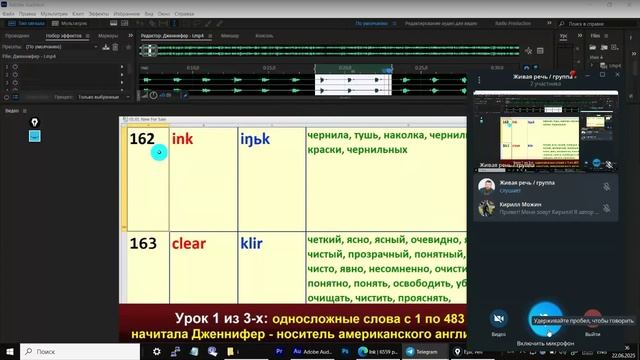Switch to Edge browser 'Ink' taskbar button

[x=378, y=351]
